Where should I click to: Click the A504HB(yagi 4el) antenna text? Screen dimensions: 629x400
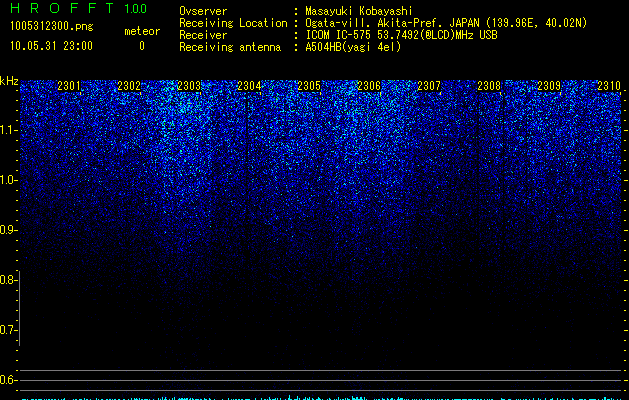(x=353, y=47)
